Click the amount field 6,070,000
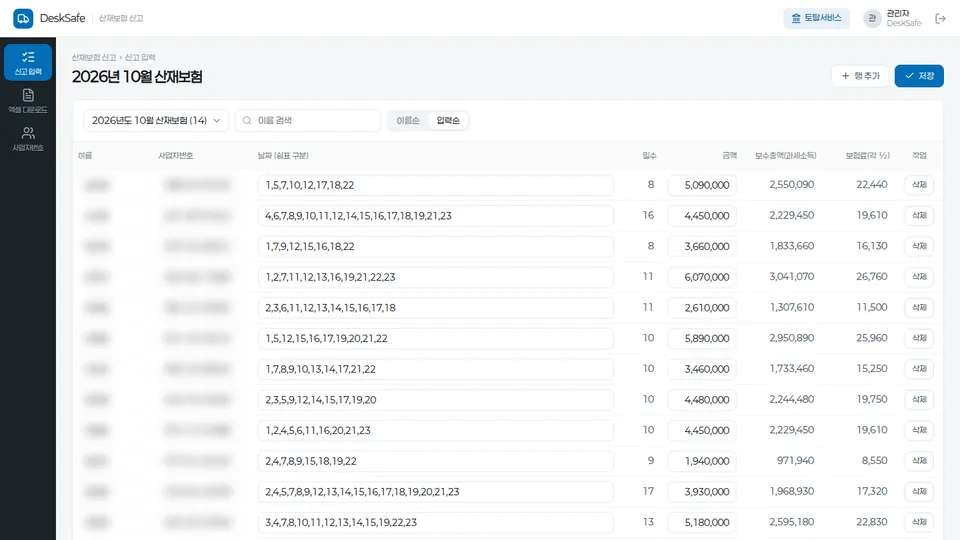Image resolution: width=960 pixels, height=540 pixels. point(702,277)
